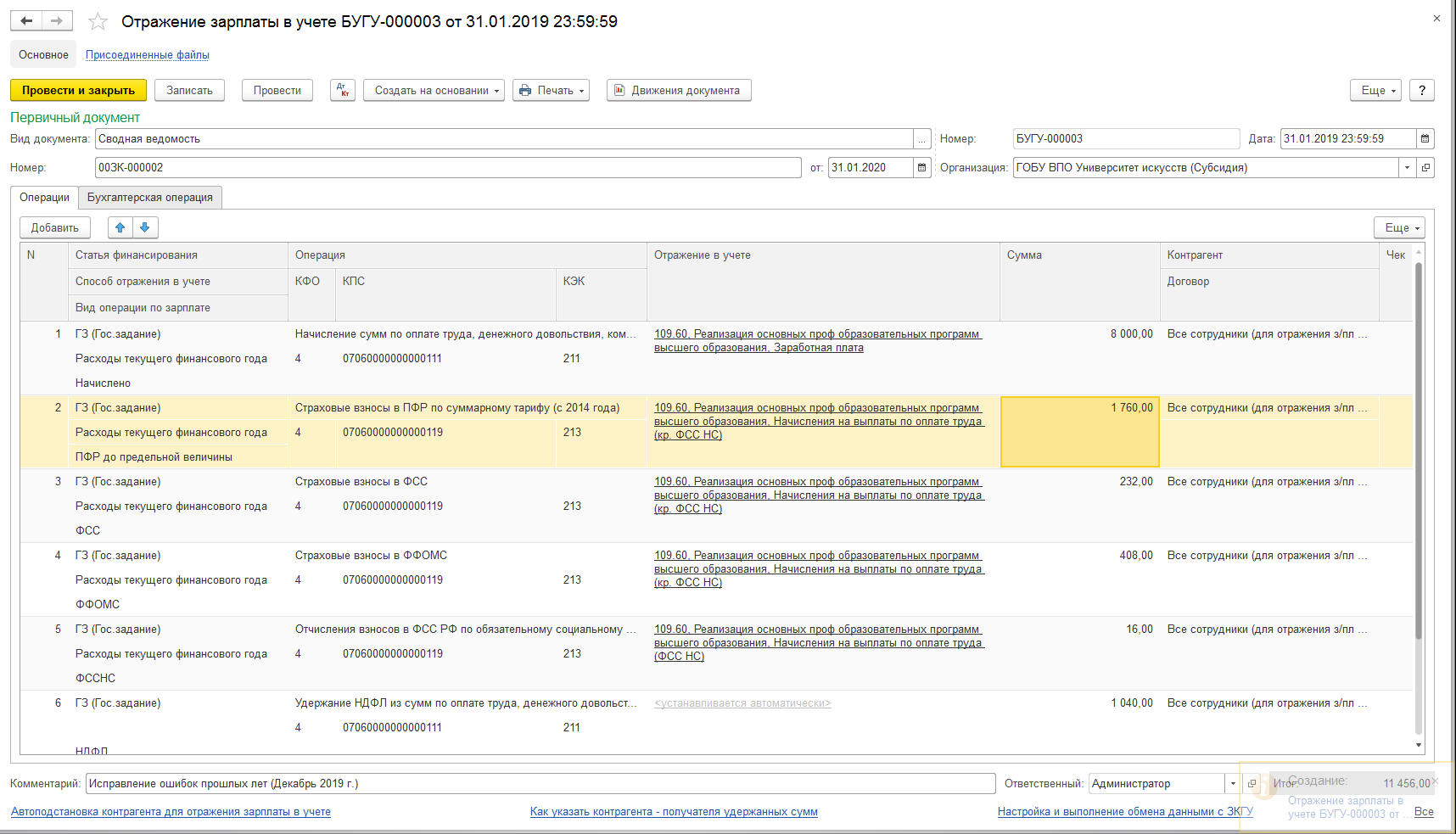Select the Начислено cell in row 1
The image size is (1456, 834).
tap(177, 383)
